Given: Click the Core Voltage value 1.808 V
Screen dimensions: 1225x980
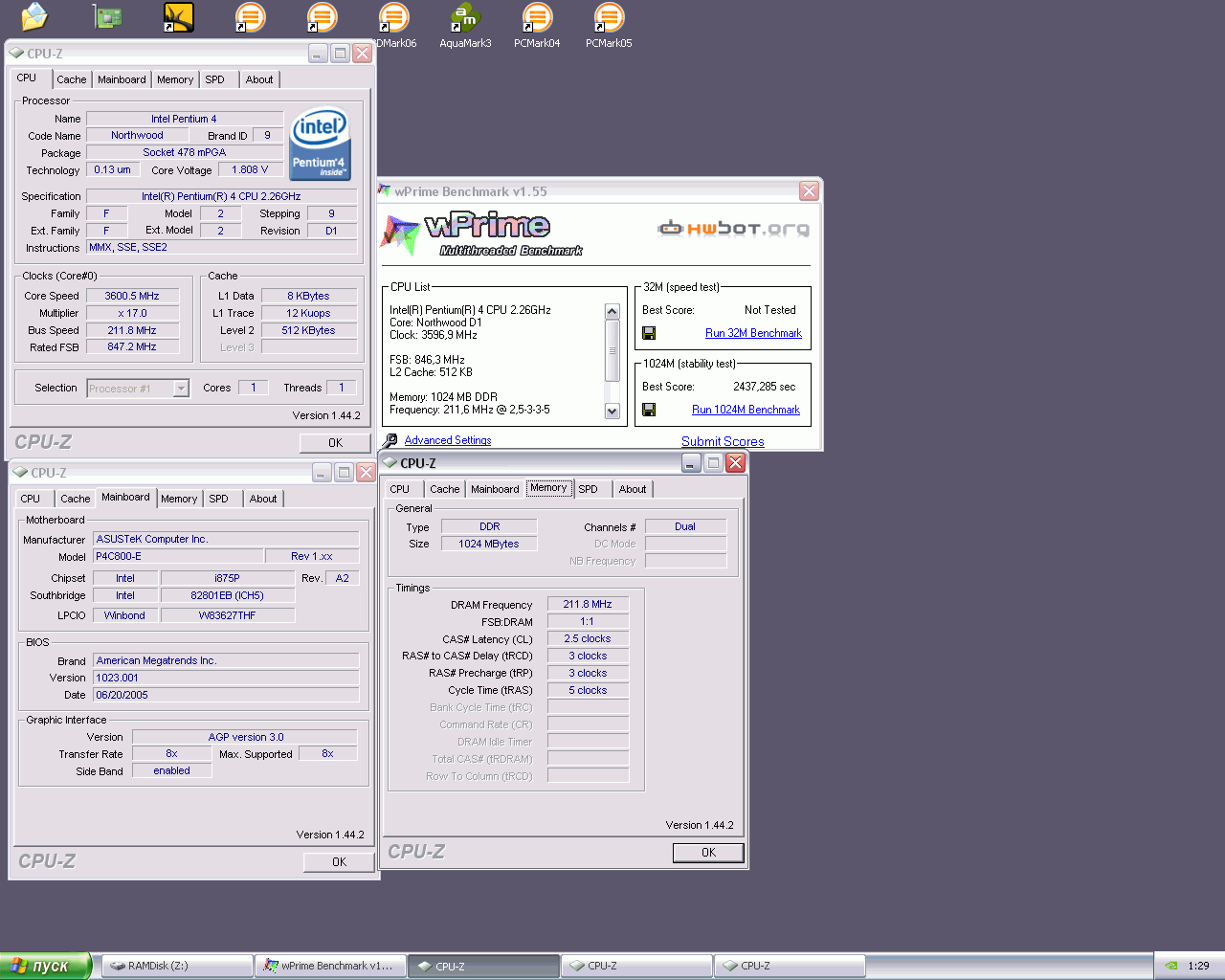Looking at the screenshot, I should [x=250, y=169].
